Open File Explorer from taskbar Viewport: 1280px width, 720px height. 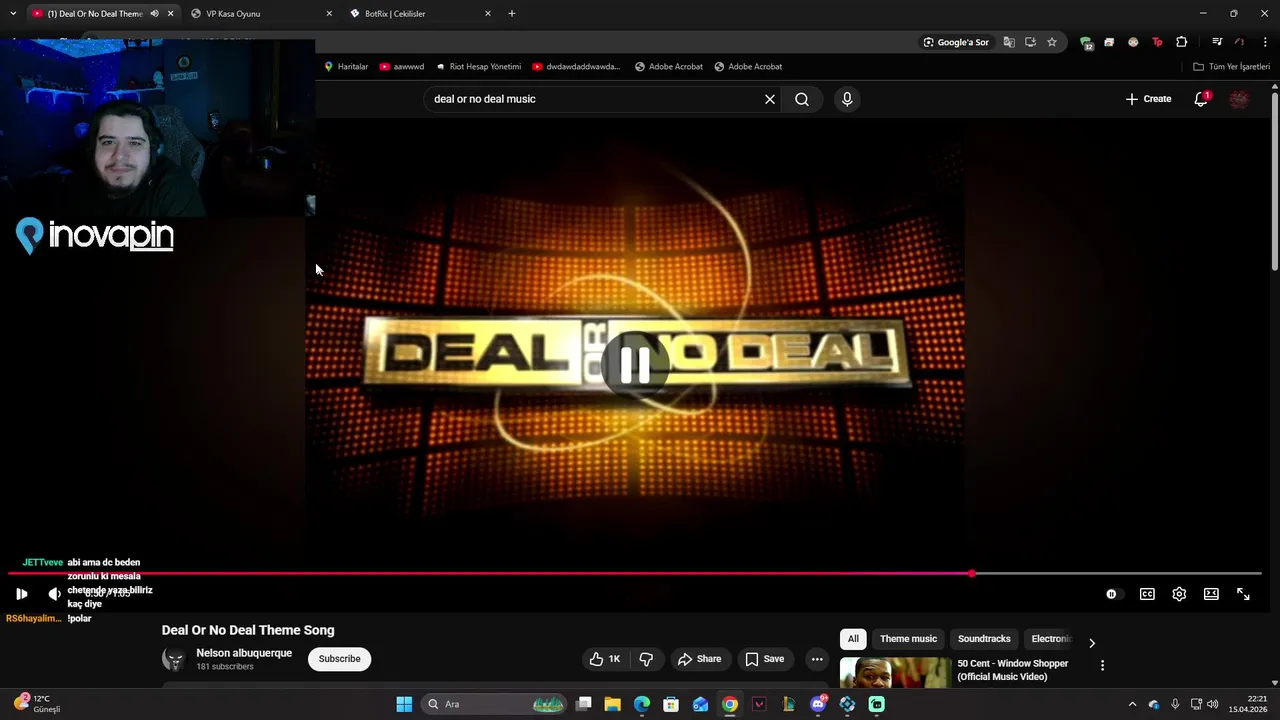(612, 704)
